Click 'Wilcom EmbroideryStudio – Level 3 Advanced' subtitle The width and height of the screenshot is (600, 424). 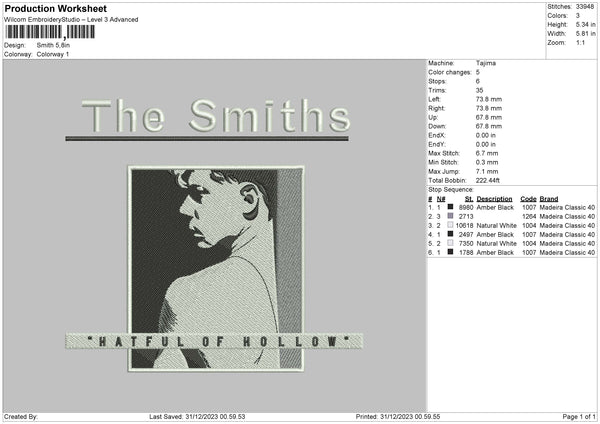[x=71, y=20]
